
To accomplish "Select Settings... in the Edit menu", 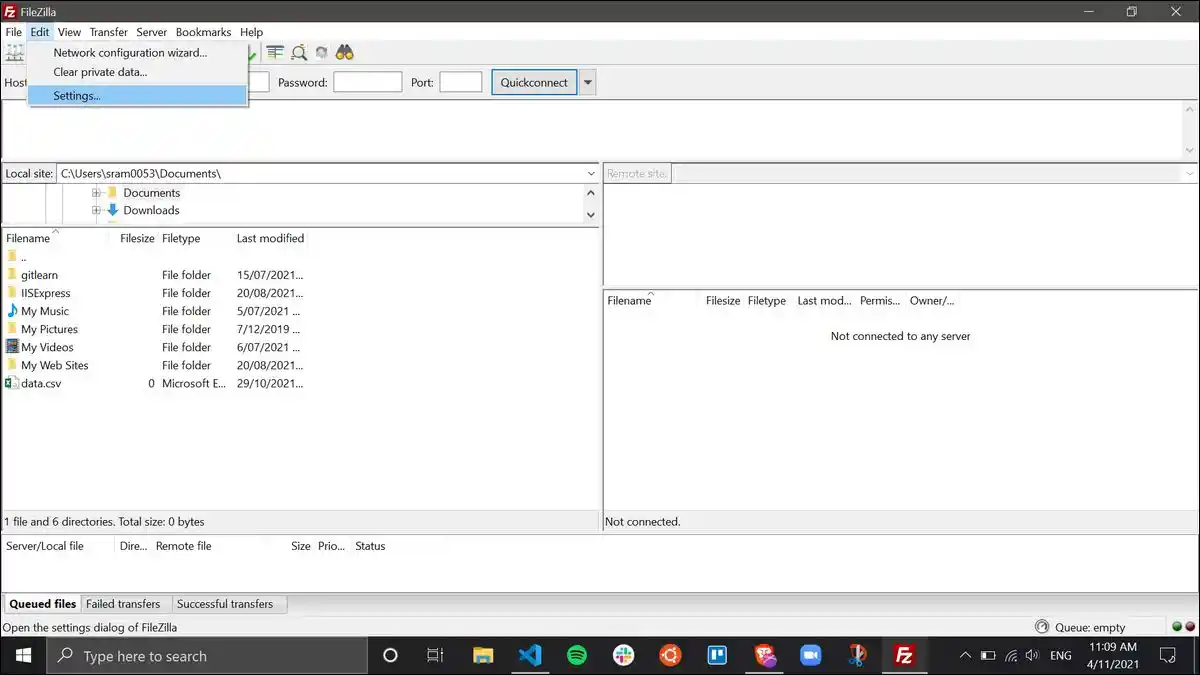I will (137, 95).
